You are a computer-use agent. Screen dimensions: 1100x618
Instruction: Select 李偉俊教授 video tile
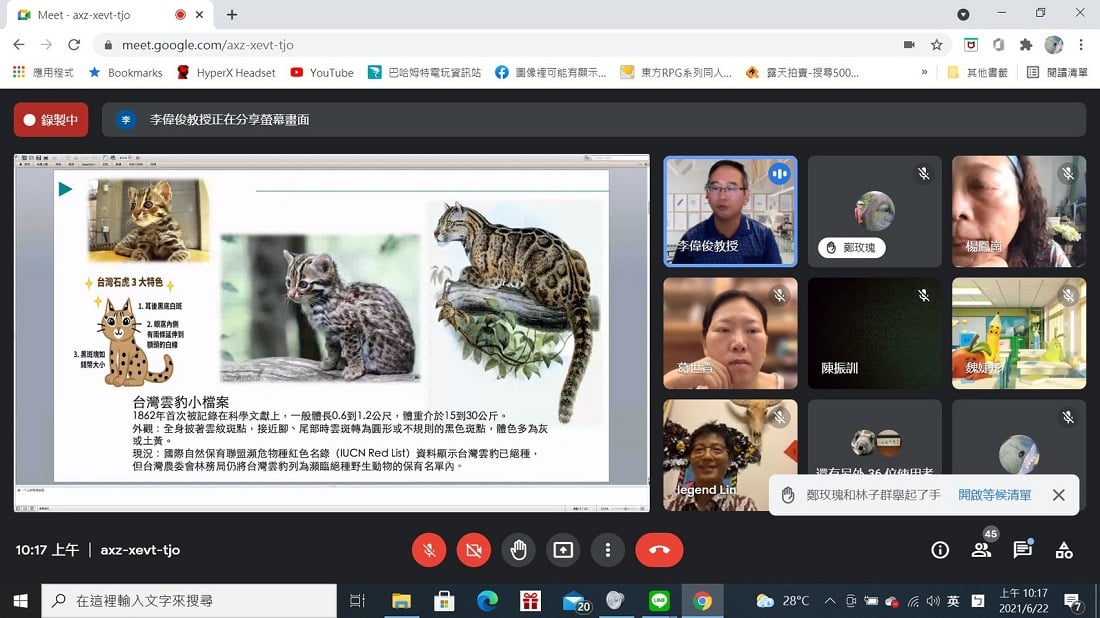[x=730, y=211]
